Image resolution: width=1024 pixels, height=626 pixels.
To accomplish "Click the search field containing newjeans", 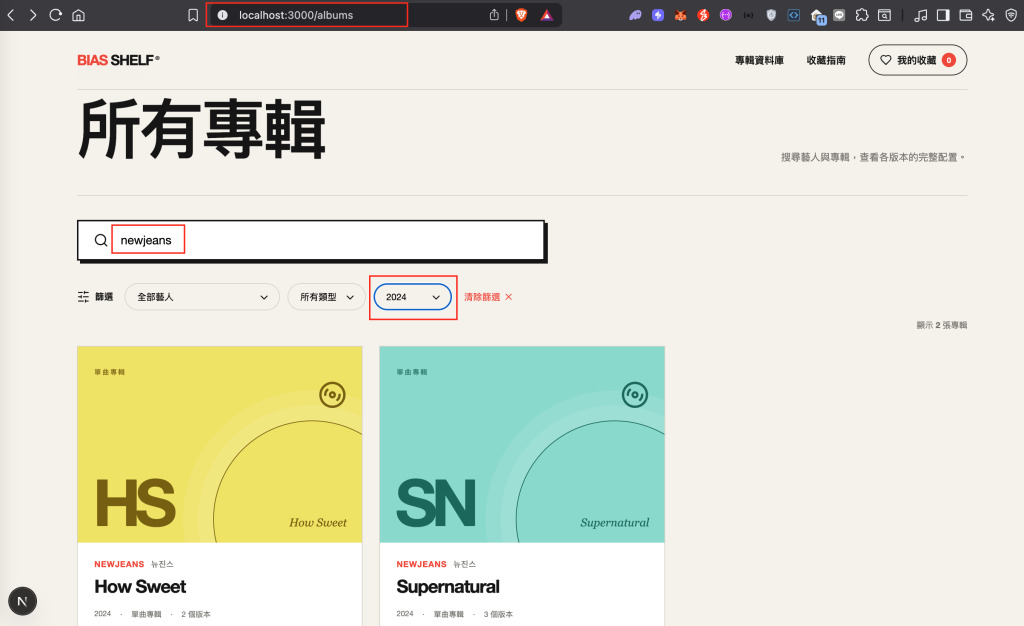I will pyautogui.click(x=311, y=240).
